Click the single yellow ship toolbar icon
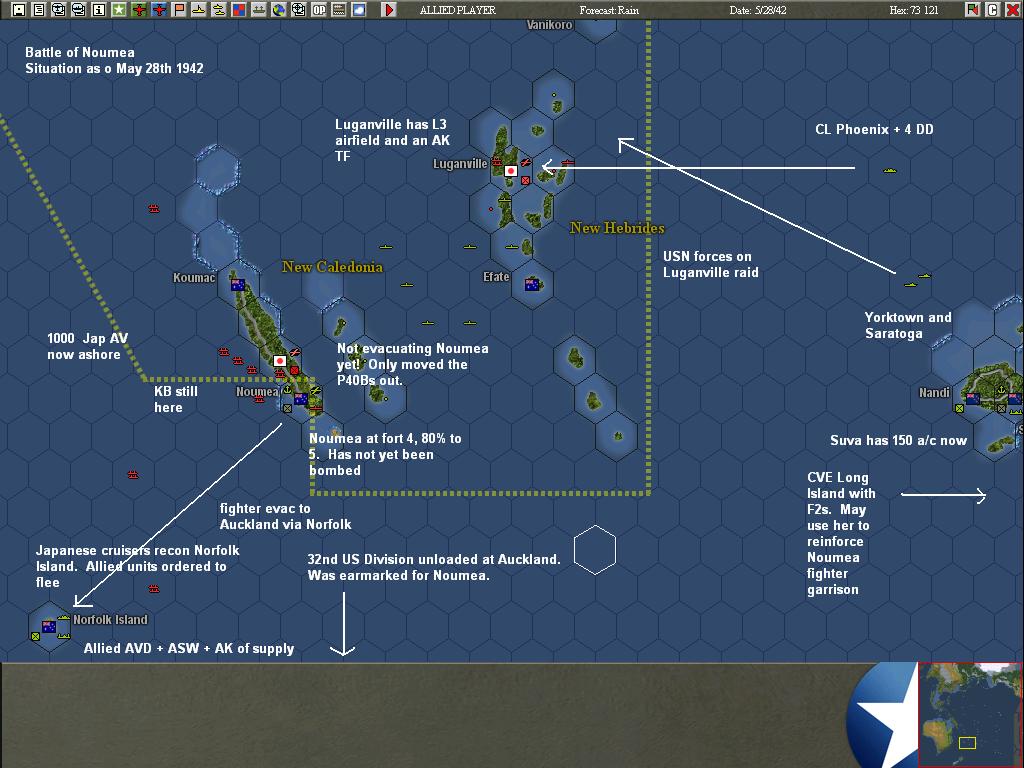 [199, 10]
